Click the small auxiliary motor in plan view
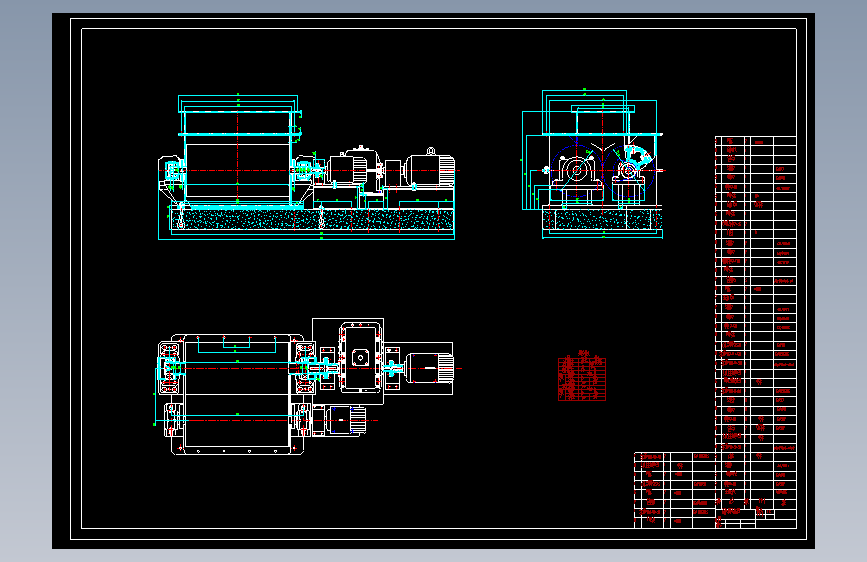Viewport: 867px width, 562px height. (344, 420)
